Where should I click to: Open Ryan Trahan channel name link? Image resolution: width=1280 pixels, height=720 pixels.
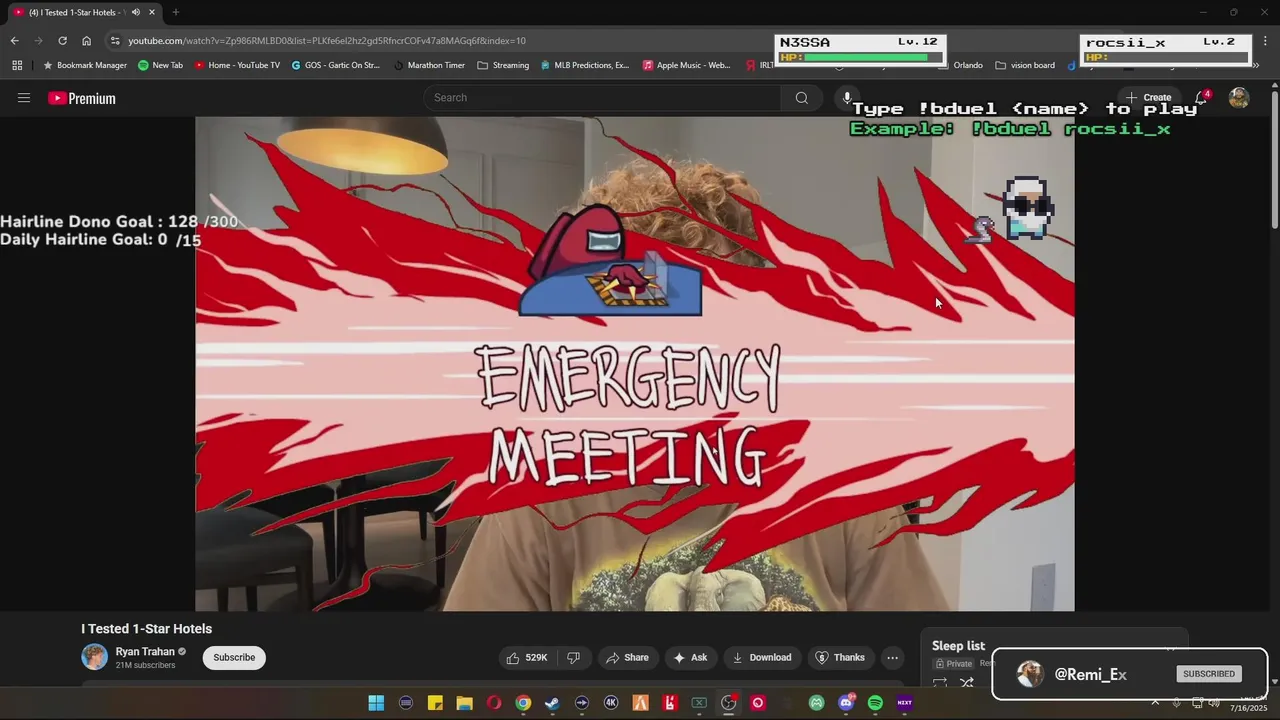tap(145, 652)
